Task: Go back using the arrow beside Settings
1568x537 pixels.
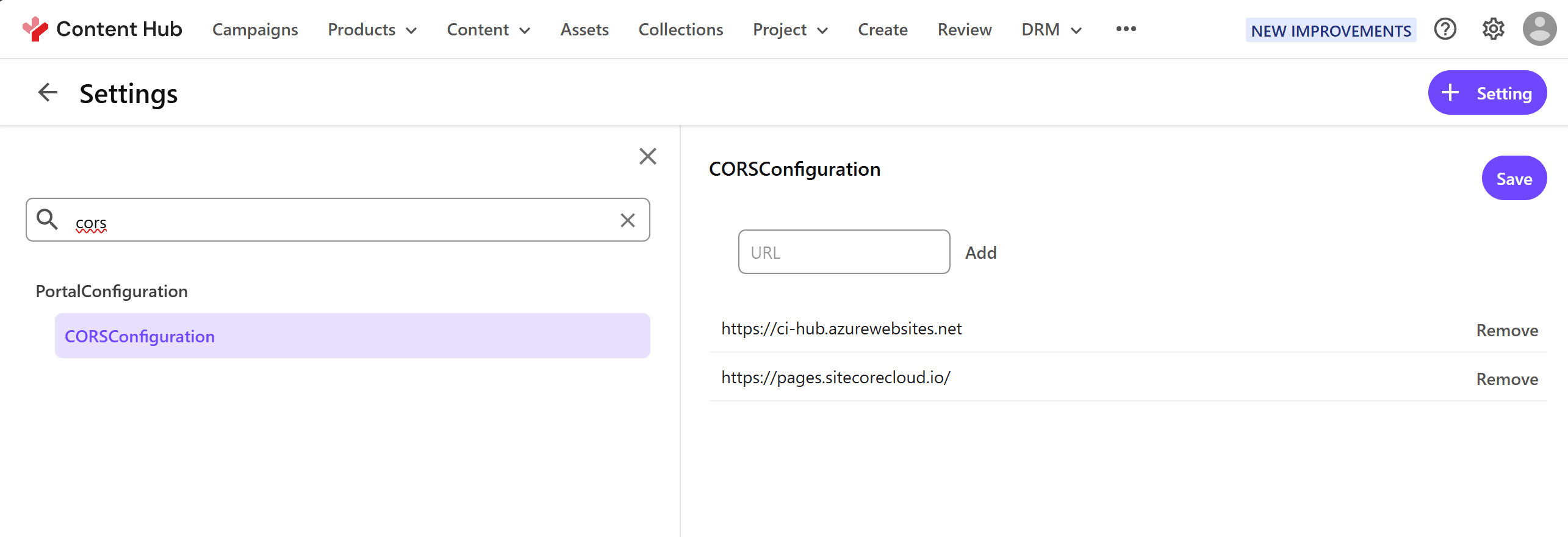Action: (48, 93)
